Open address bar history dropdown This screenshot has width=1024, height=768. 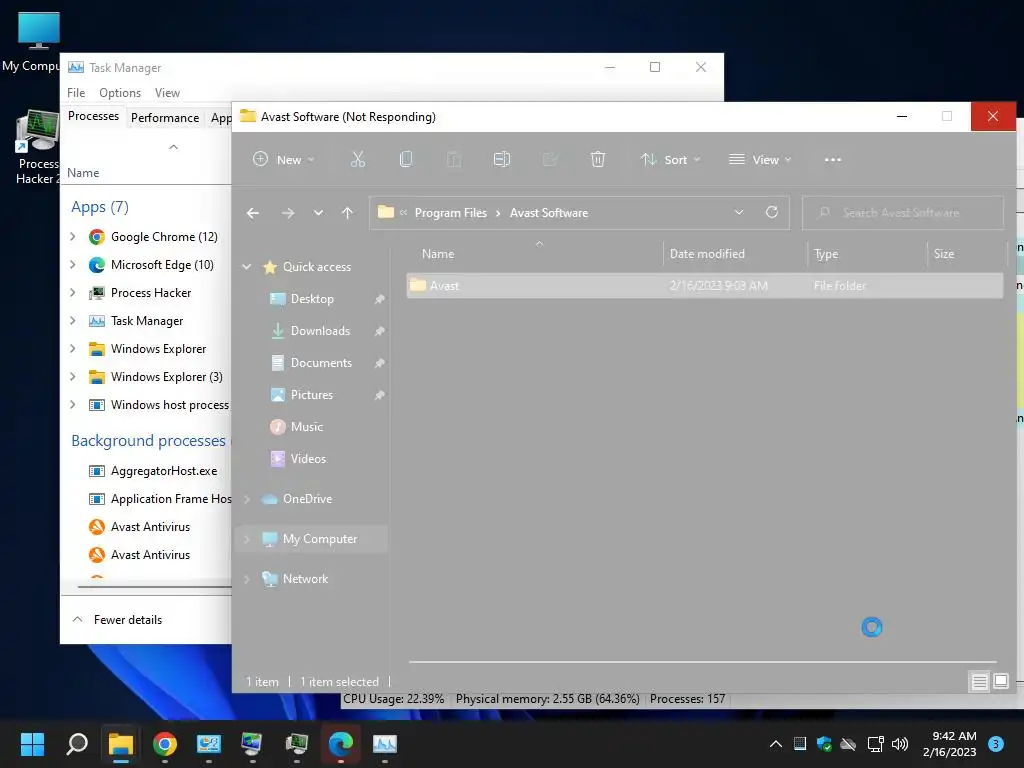point(739,212)
